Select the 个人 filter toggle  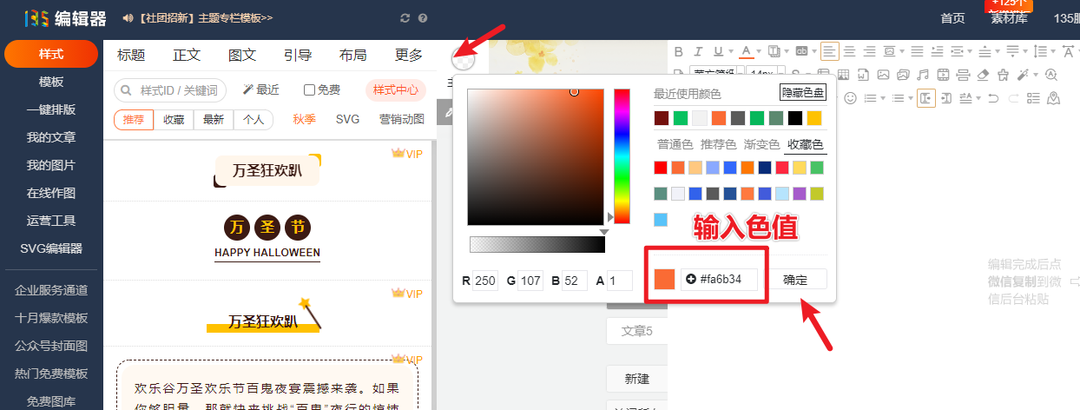(253, 119)
